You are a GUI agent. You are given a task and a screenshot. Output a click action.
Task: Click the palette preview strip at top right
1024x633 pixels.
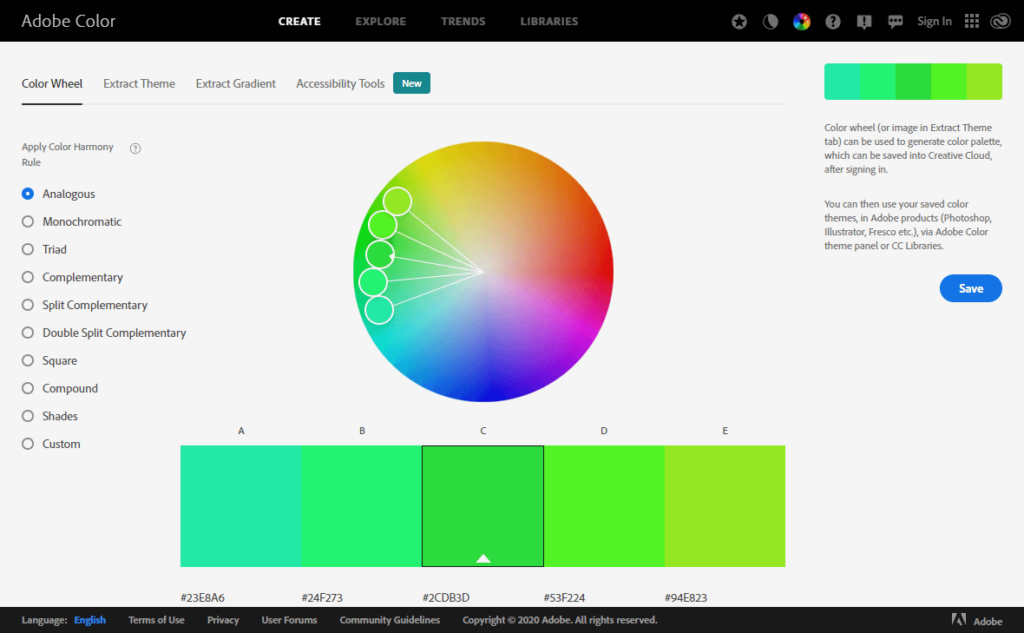pos(913,82)
